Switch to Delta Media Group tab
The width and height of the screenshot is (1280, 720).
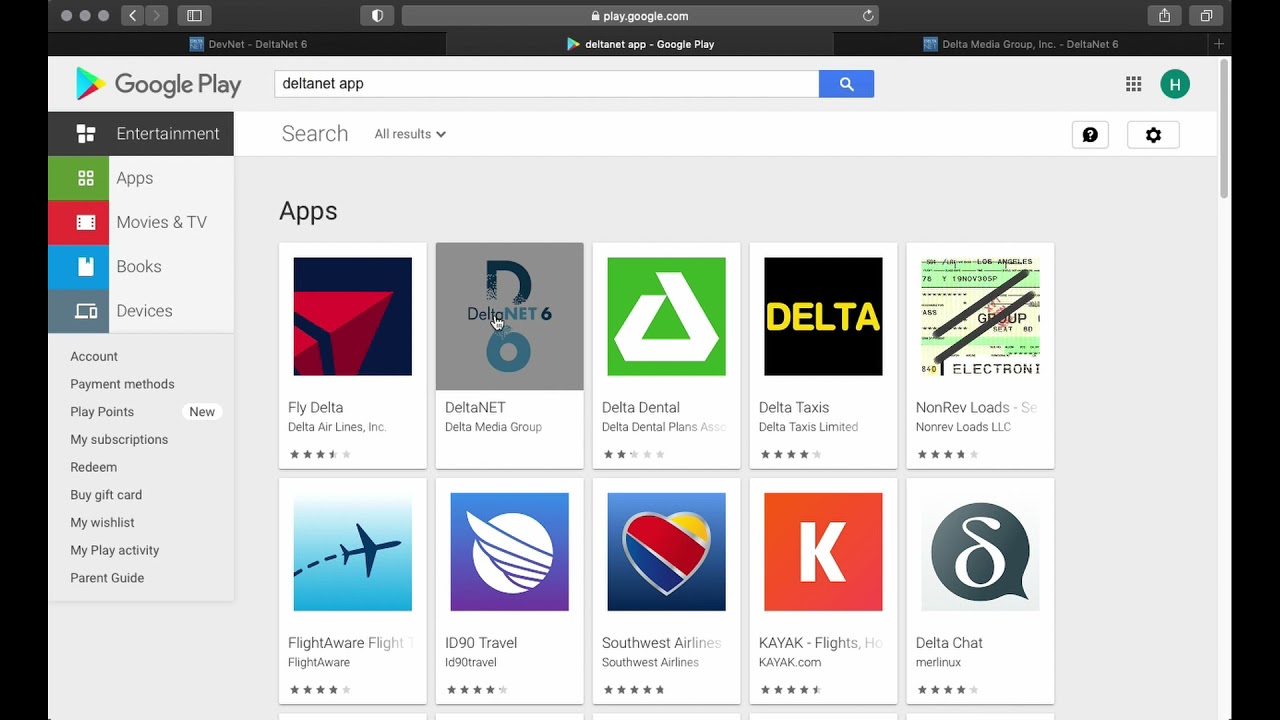point(1020,44)
